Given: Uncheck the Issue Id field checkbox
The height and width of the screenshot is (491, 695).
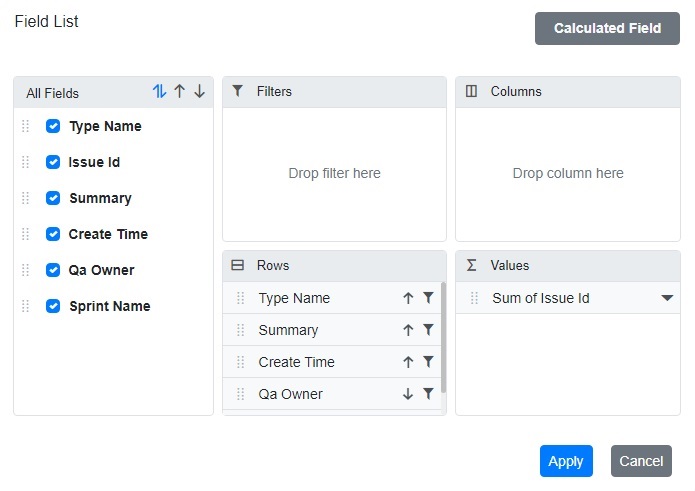Looking at the screenshot, I should [53, 162].
